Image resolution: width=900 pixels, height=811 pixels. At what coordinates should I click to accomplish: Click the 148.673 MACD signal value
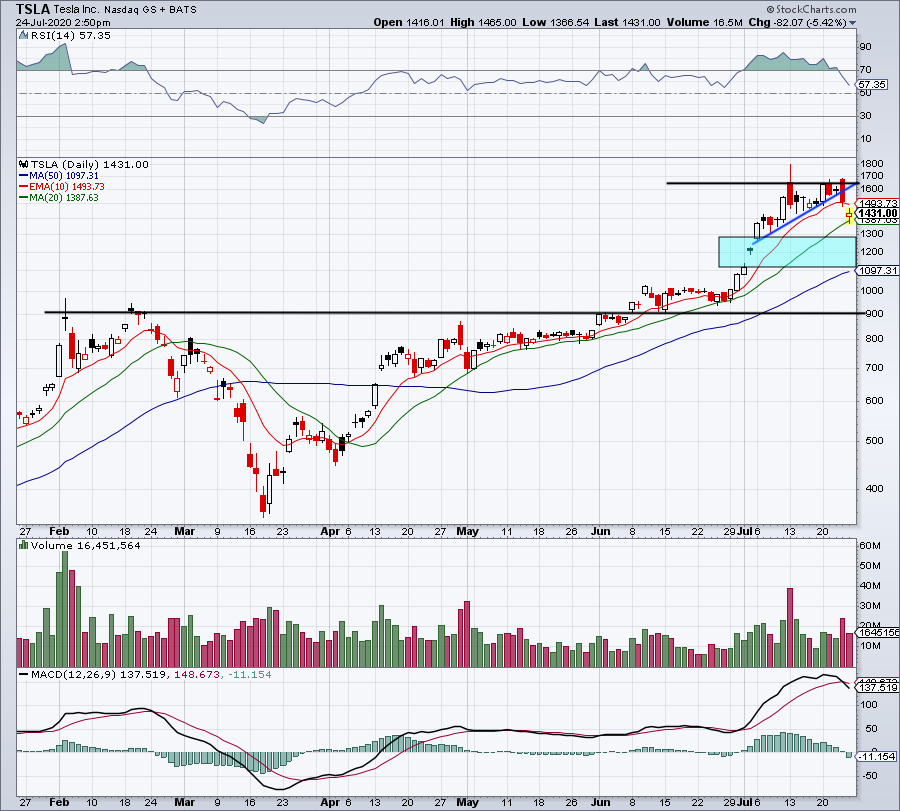[197, 674]
